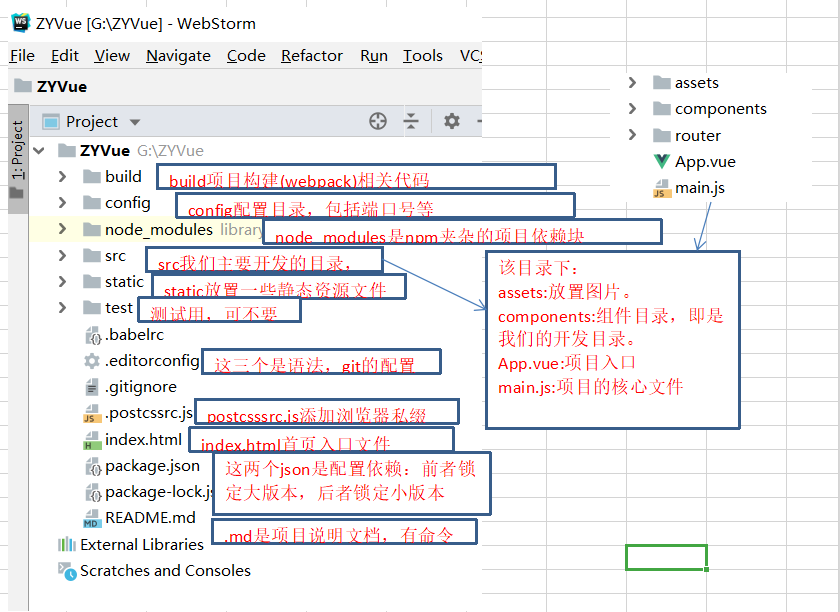840x612 pixels.
Task: Click the README.md markdown file icon
Action: 92,518
